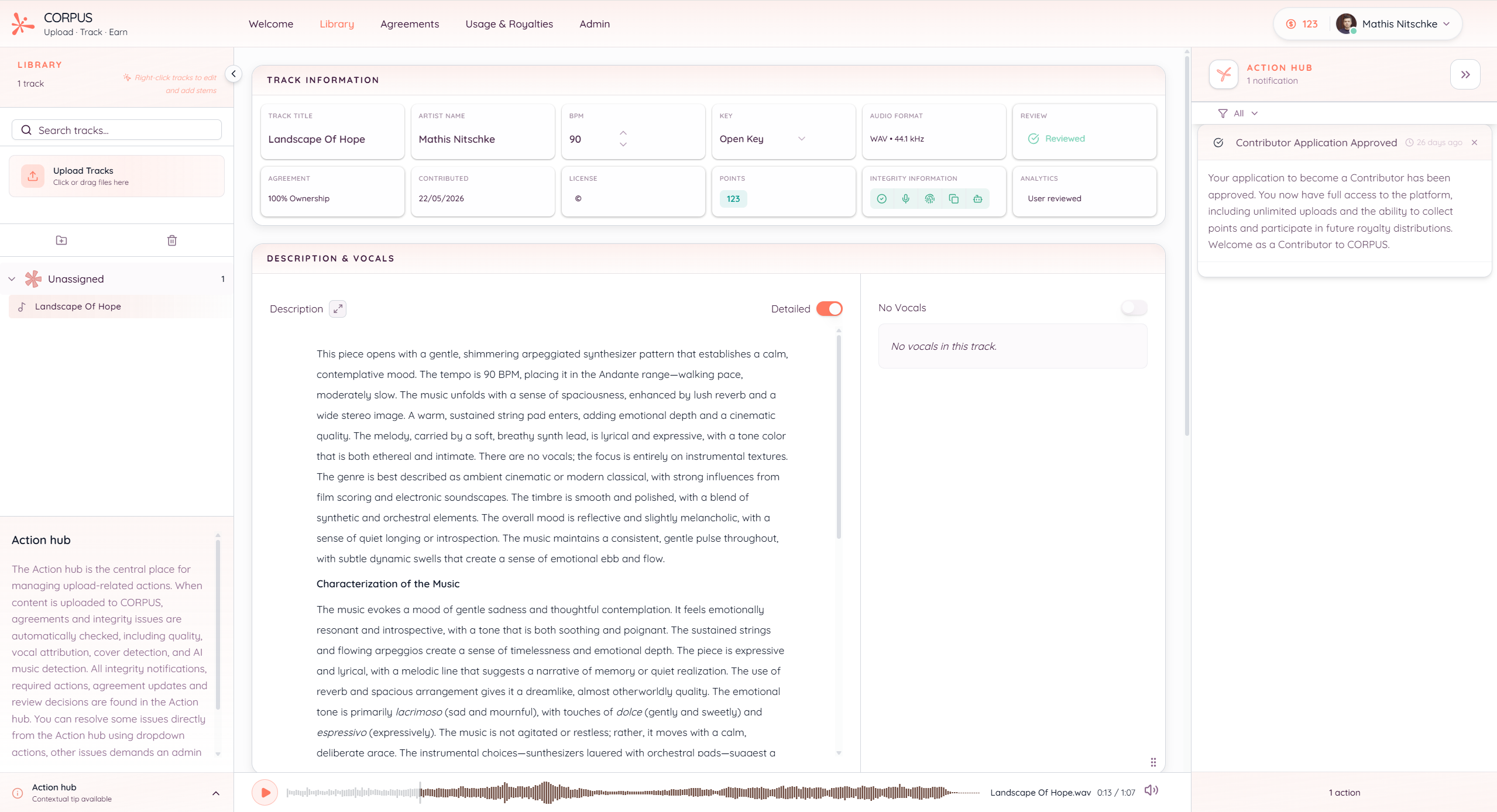
Task: Click the User reviewed analytics text
Action: point(1055,198)
